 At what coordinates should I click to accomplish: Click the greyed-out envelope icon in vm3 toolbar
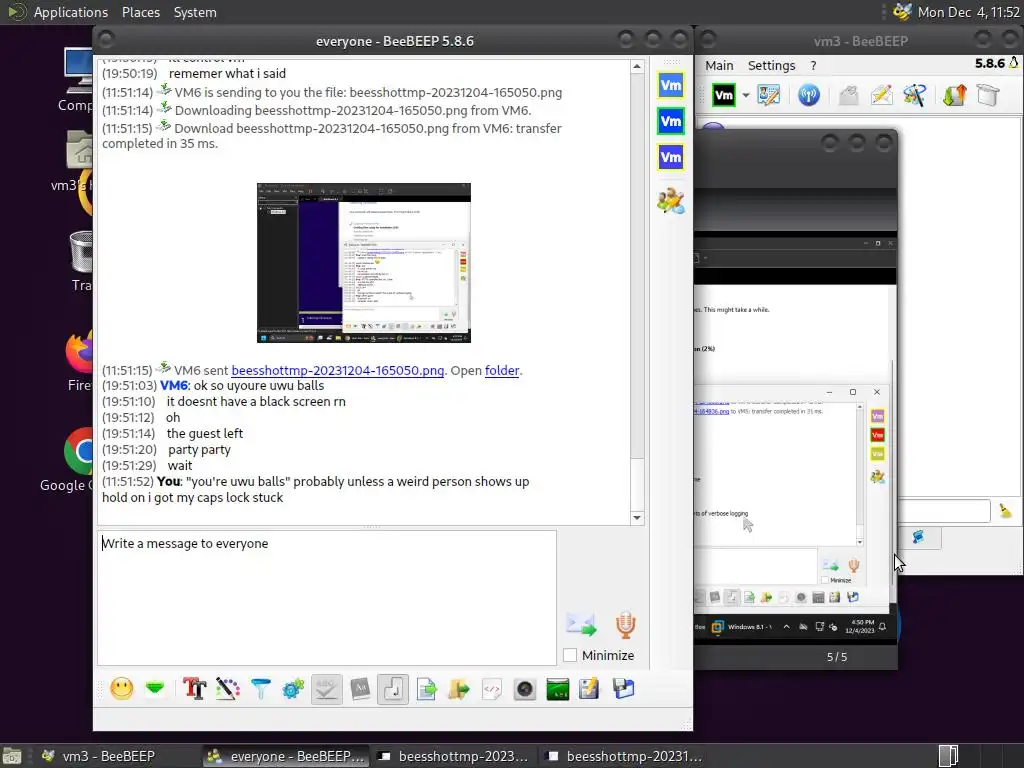coord(848,95)
